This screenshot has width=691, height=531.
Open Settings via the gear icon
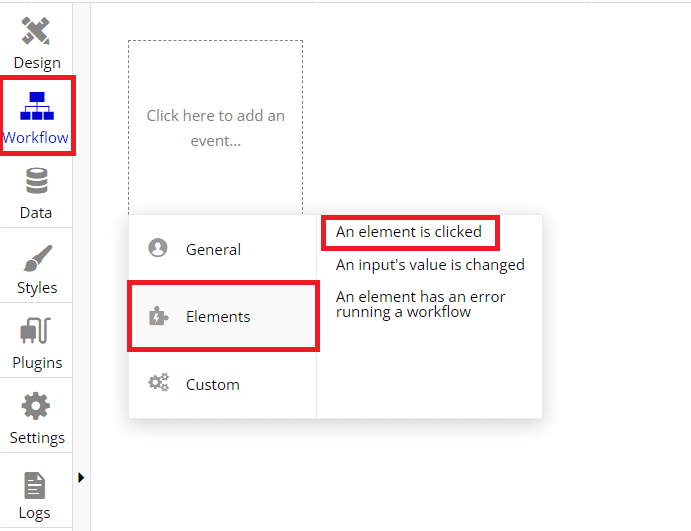tap(36, 407)
